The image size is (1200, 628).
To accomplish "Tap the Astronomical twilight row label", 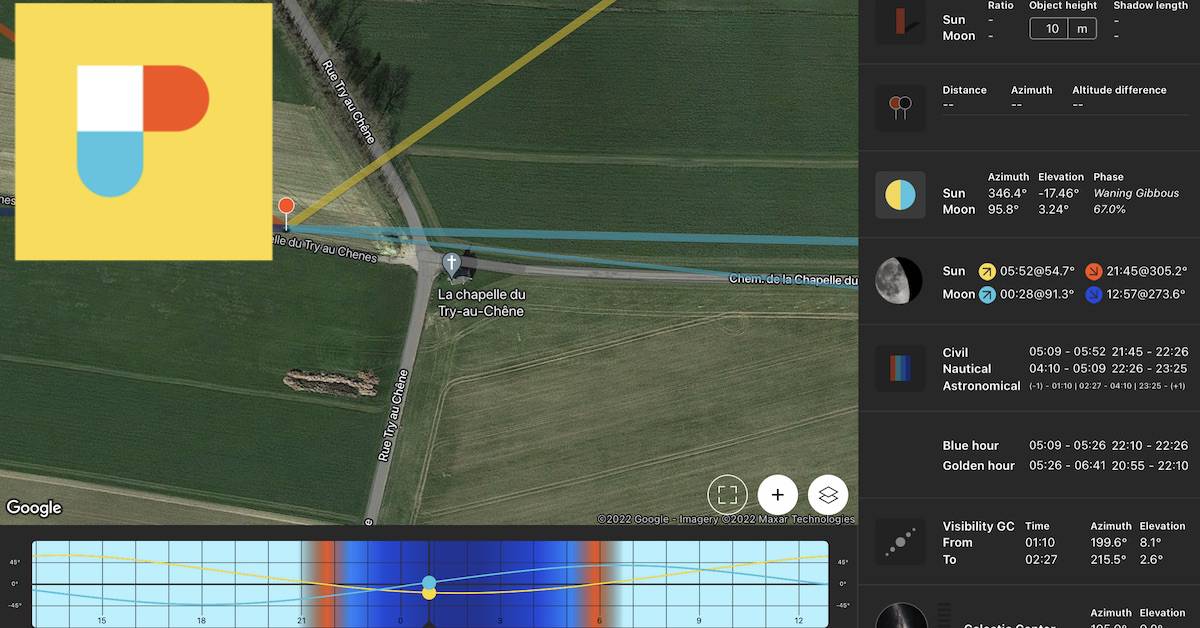I will pos(982,386).
